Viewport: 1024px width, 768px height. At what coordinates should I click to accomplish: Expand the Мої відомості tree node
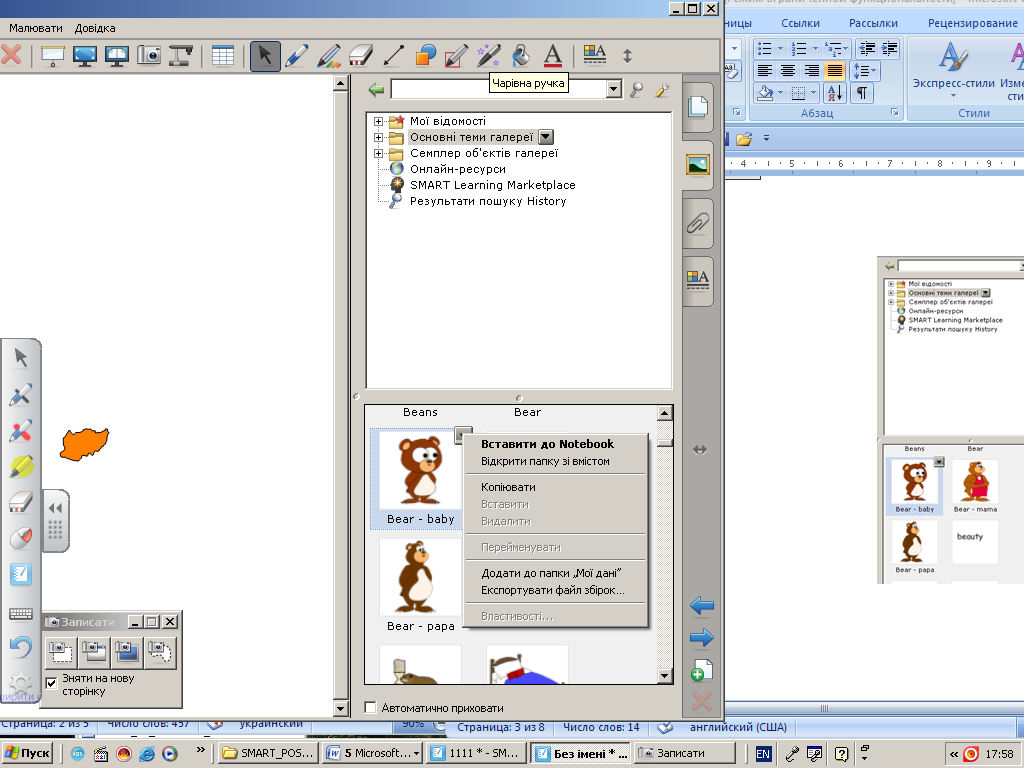pos(378,121)
